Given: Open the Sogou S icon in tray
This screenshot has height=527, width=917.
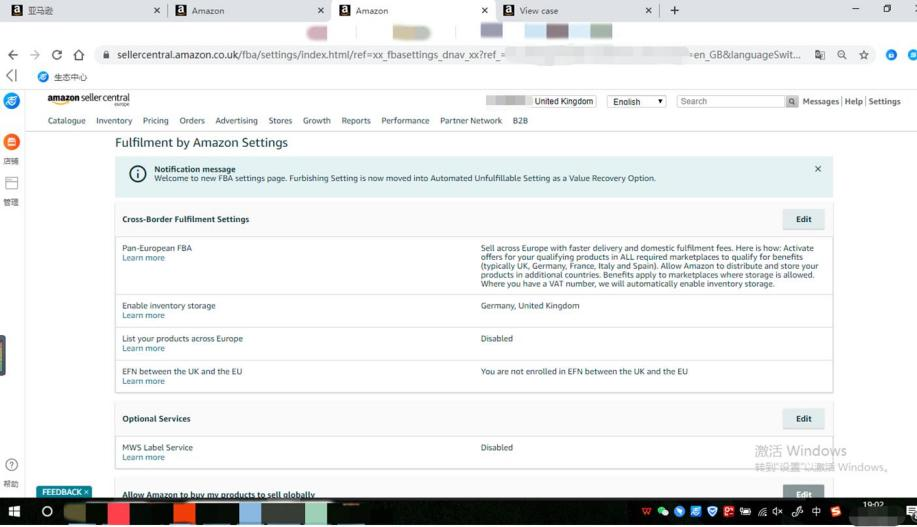Looking at the screenshot, I should point(836,512).
